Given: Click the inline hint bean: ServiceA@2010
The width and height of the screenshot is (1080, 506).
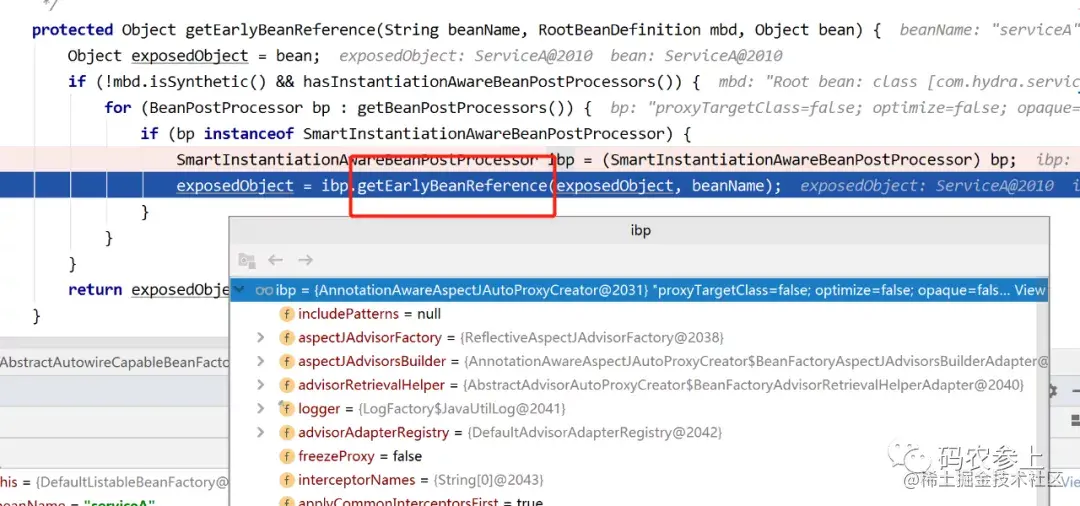Looking at the screenshot, I should coord(696,56).
